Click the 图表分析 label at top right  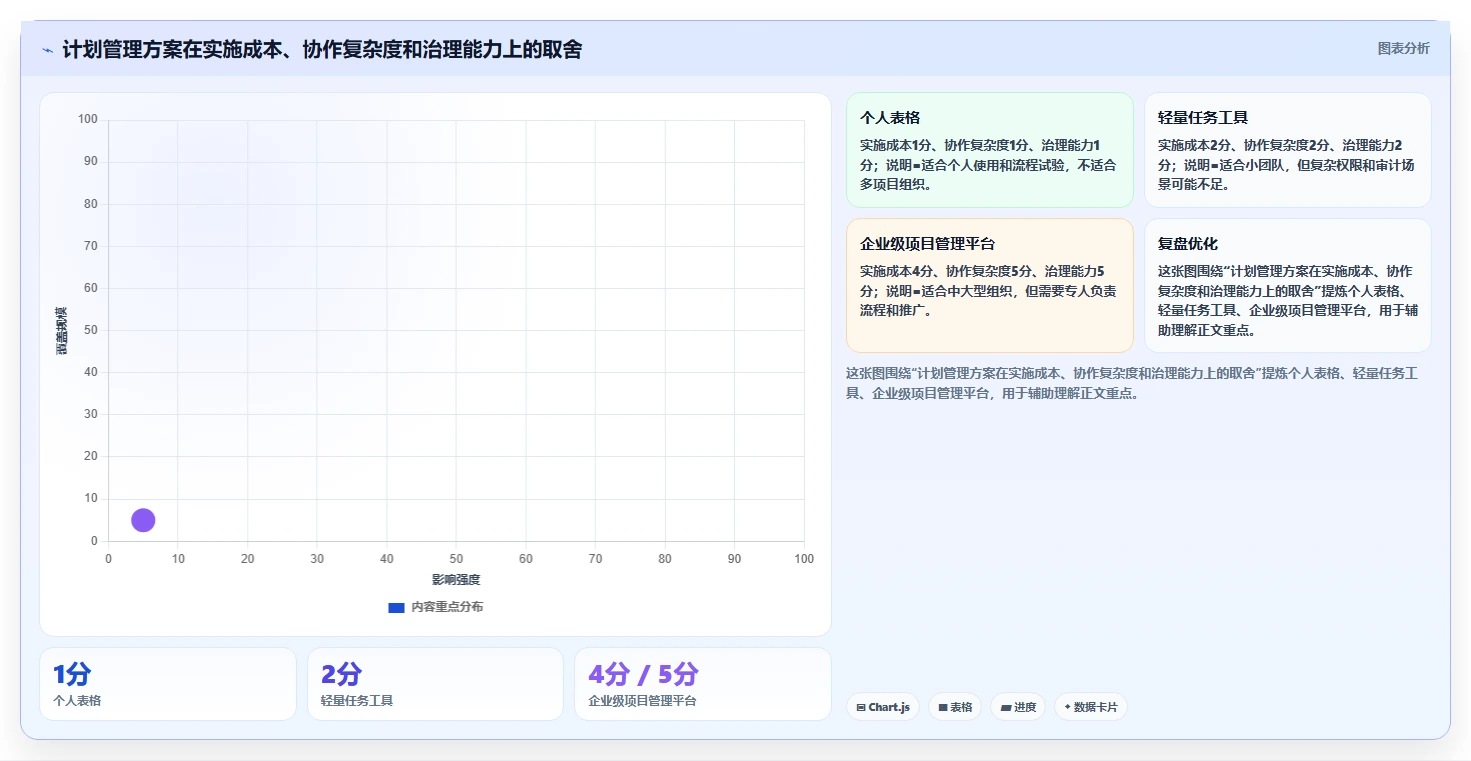click(x=1403, y=48)
